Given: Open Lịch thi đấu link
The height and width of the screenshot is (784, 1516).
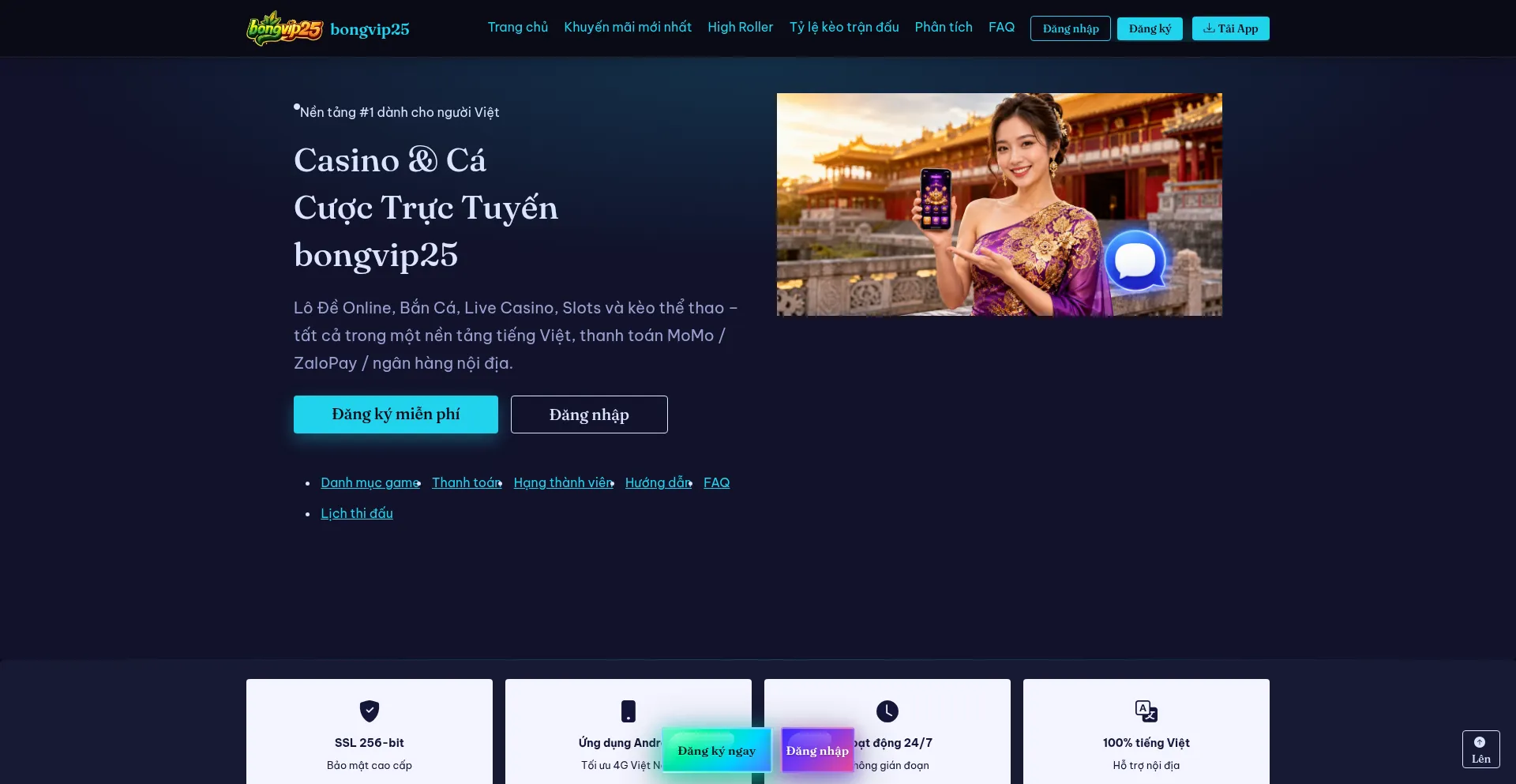Looking at the screenshot, I should 357,513.
